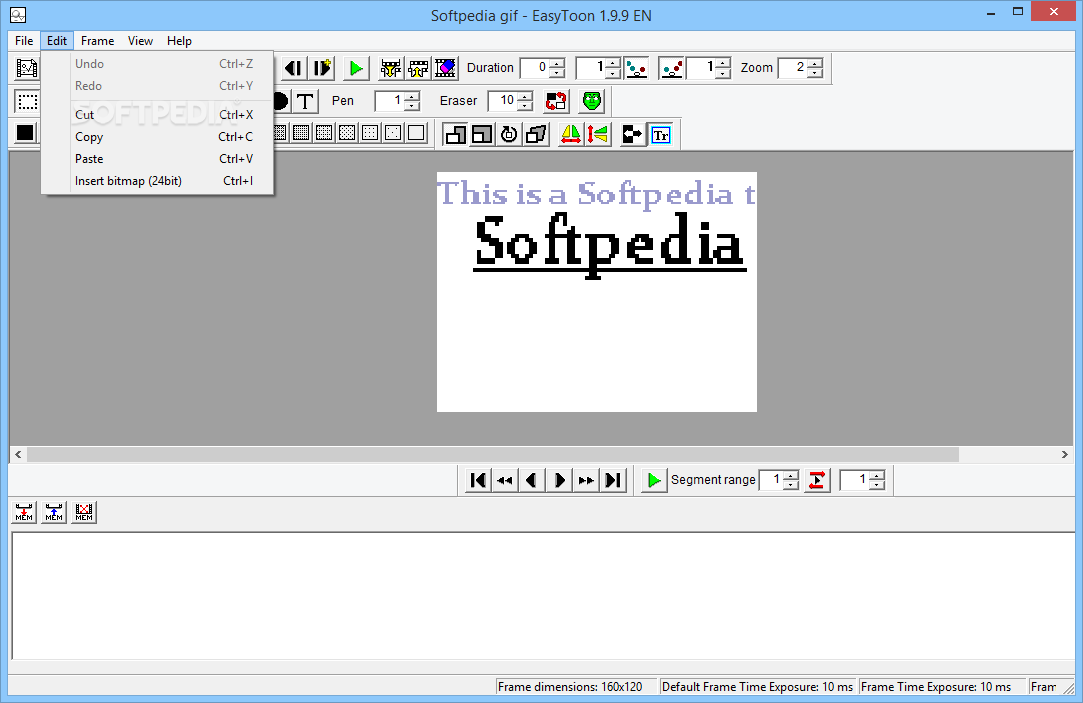This screenshot has height=703, width=1083.
Task: Choose Paste from the Edit menu
Action: 157,159
